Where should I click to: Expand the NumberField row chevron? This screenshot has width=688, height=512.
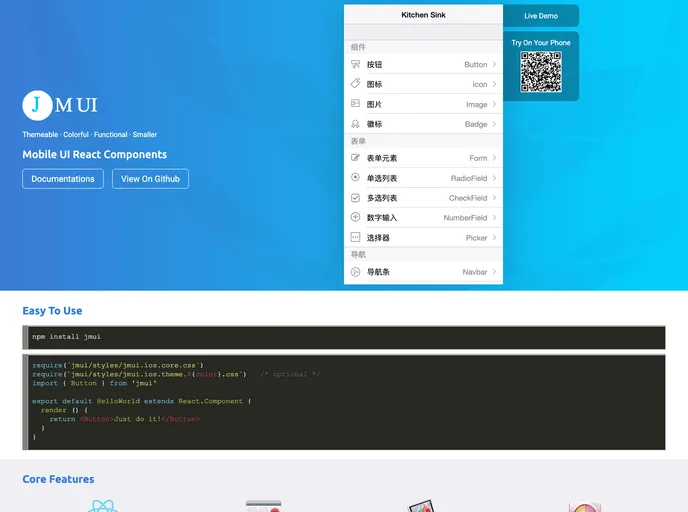494,218
